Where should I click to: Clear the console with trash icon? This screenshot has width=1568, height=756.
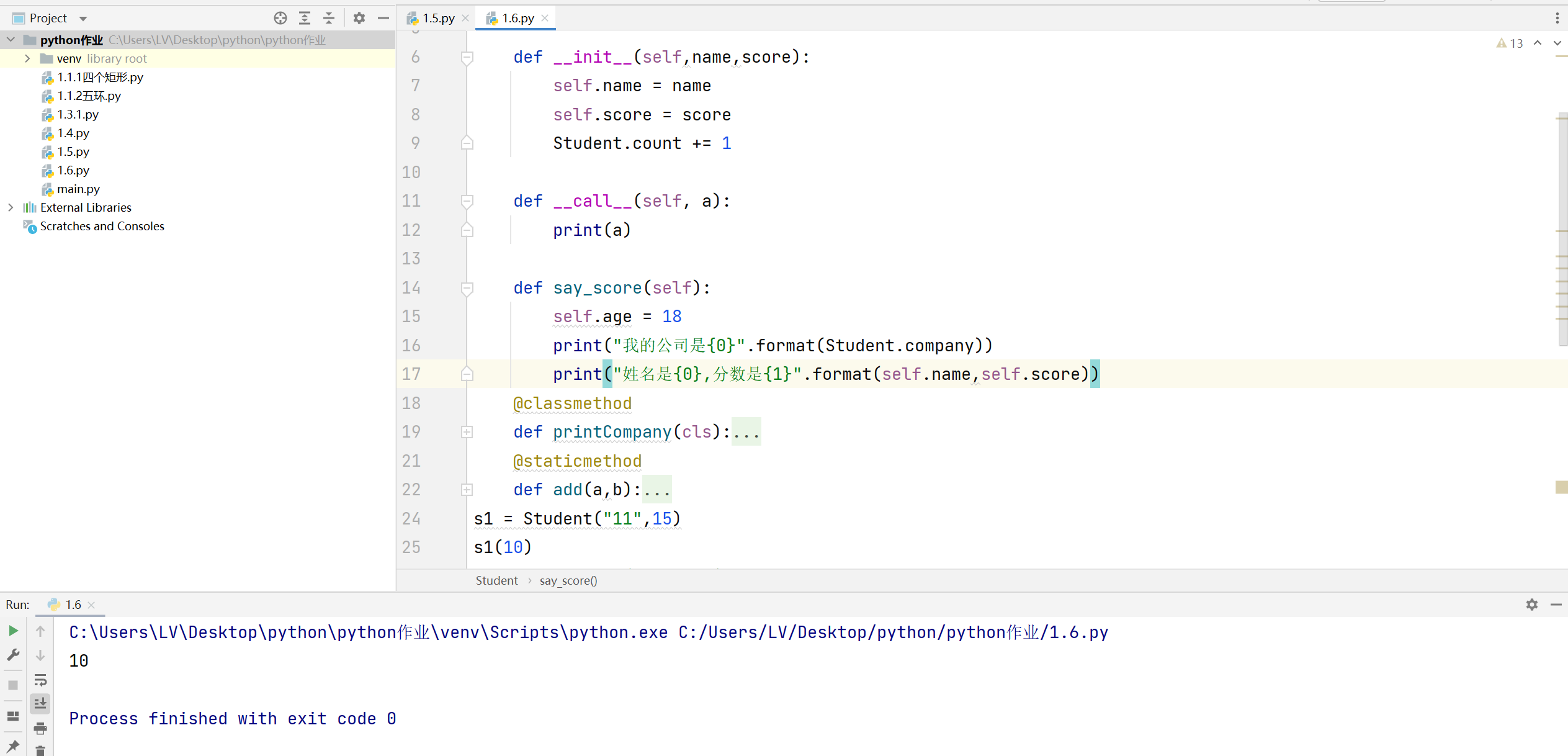pos(40,750)
